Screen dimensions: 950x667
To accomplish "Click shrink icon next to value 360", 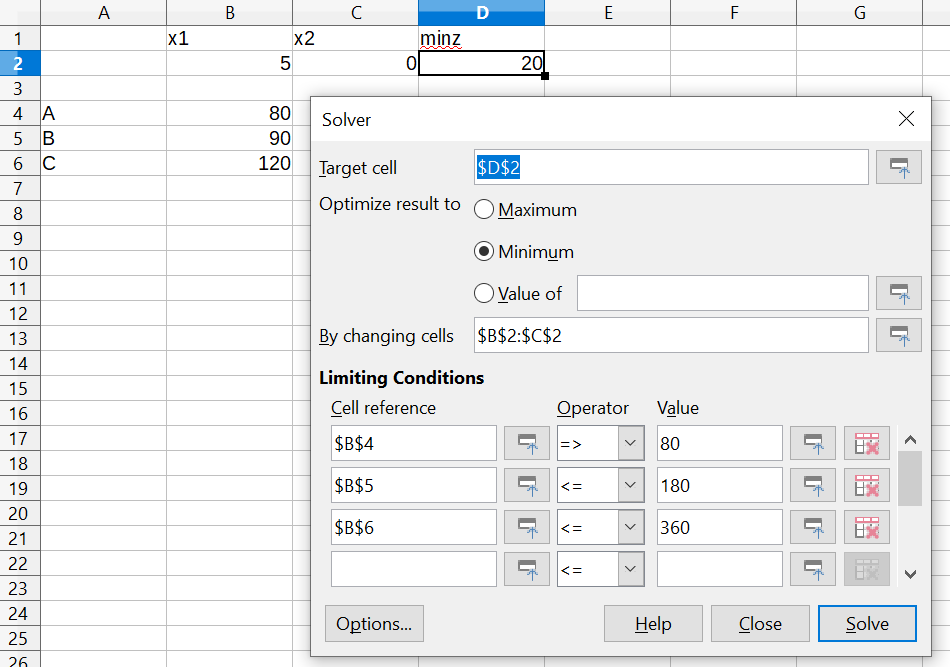I will (812, 527).
